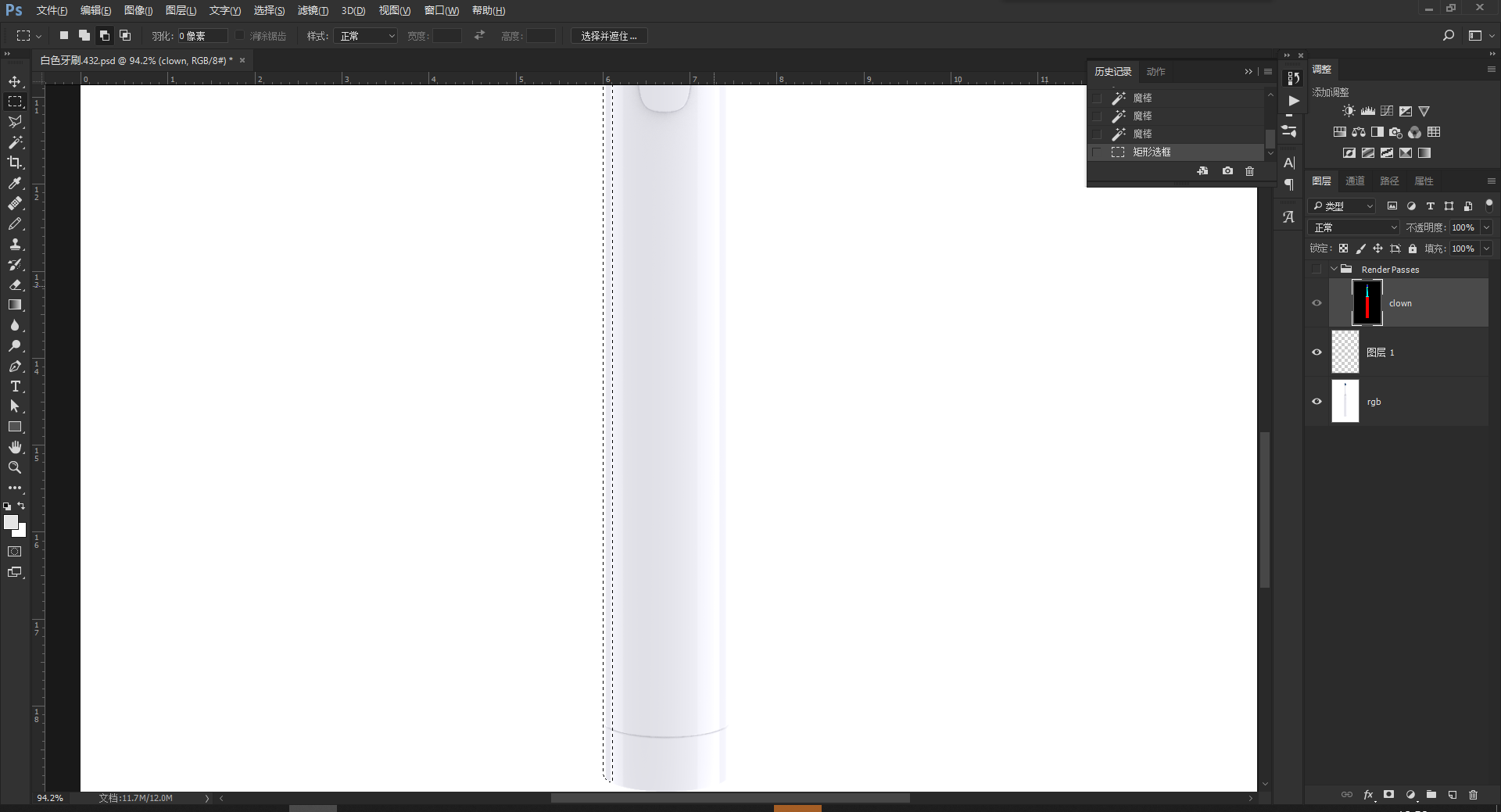The width and height of the screenshot is (1501, 812).
Task: Select the Move tool
Action: click(15, 81)
